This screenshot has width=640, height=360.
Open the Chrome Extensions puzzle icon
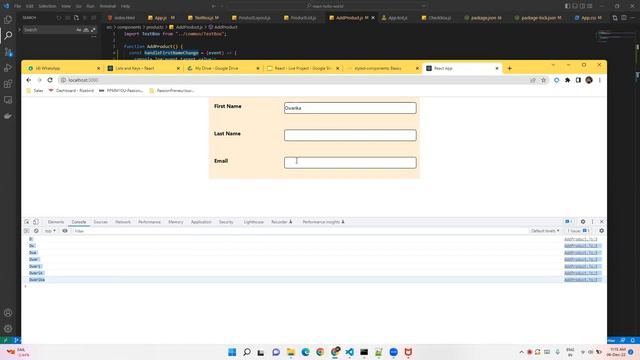(567, 80)
